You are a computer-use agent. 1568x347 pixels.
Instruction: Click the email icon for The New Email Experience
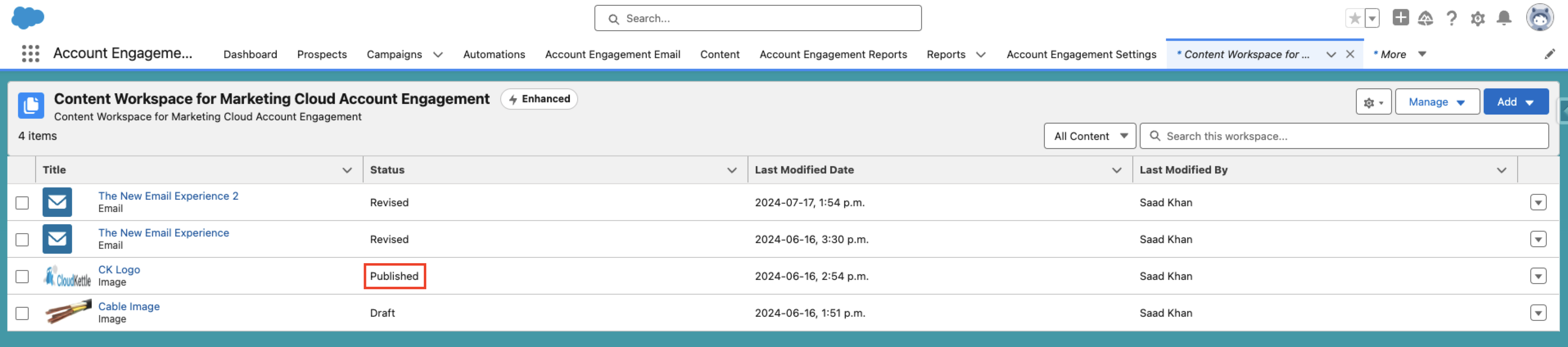pyautogui.click(x=57, y=239)
